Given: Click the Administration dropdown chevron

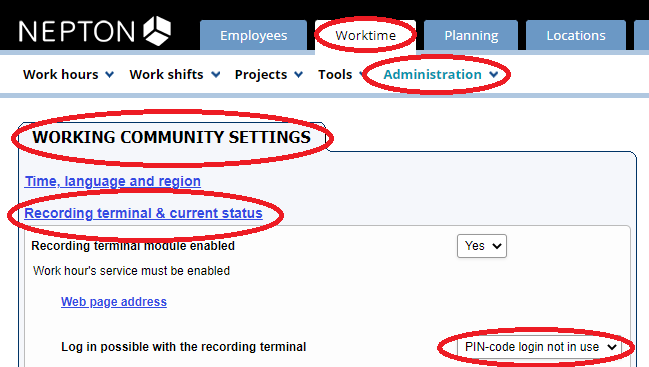Looking at the screenshot, I should (x=493, y=75).
